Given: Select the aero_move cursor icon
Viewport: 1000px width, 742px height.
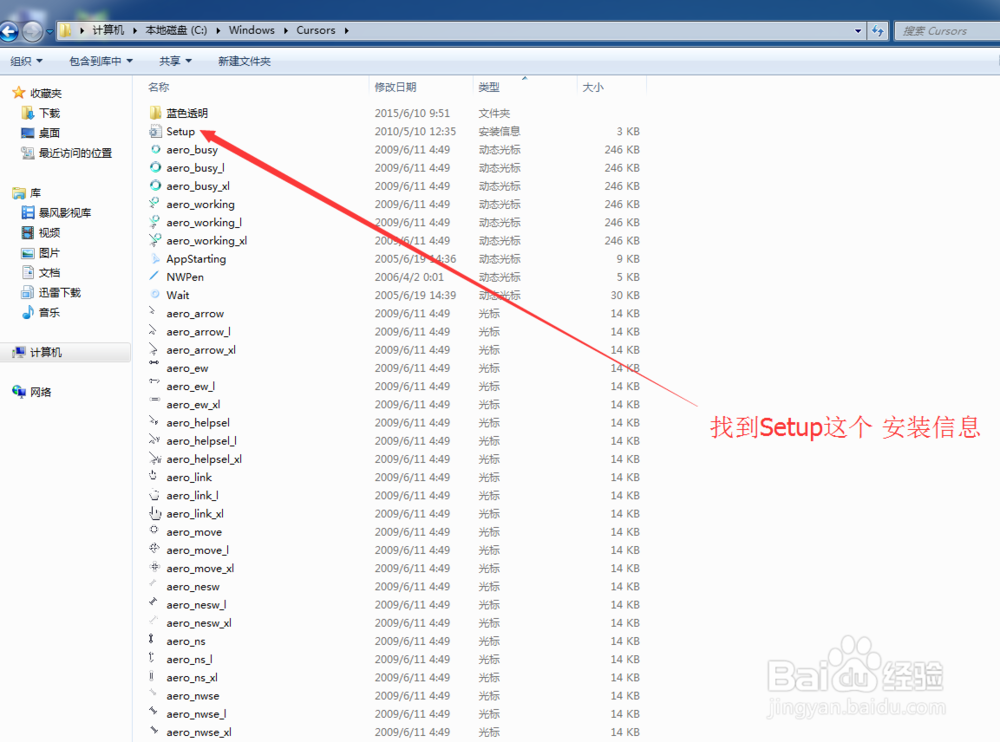Looking at the screenshot, I should [154, 530].
